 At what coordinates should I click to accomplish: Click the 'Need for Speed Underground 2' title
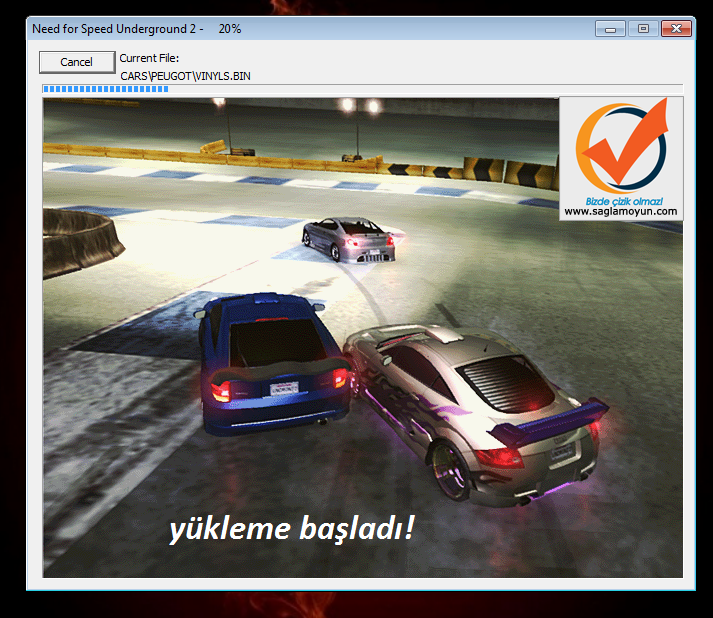coord(114,29)
